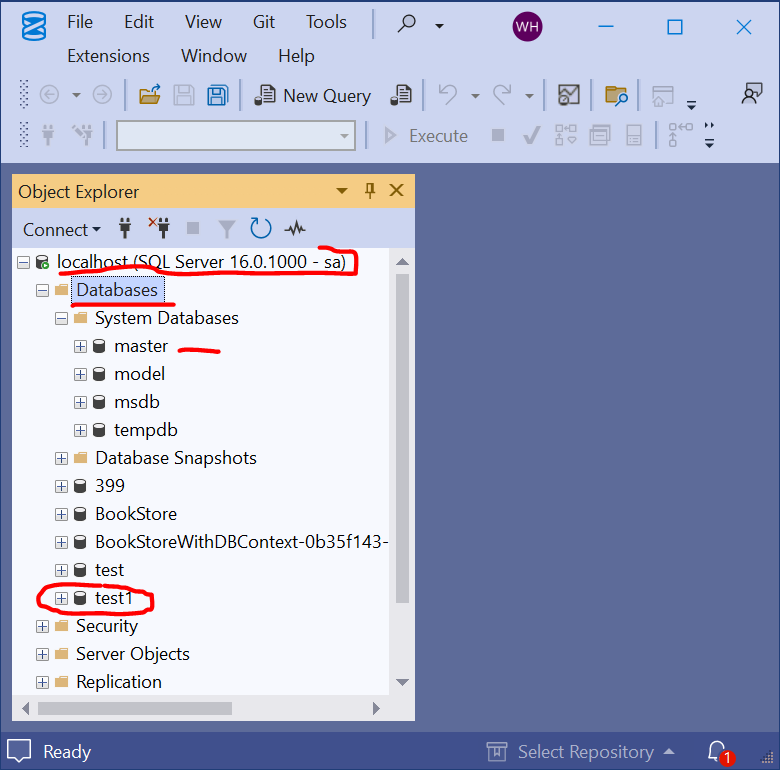Image resolution: width=780 pixels, height=770 pixels.
Task: Open the Redo history dropdown arrow
Action: click(529, 96)
